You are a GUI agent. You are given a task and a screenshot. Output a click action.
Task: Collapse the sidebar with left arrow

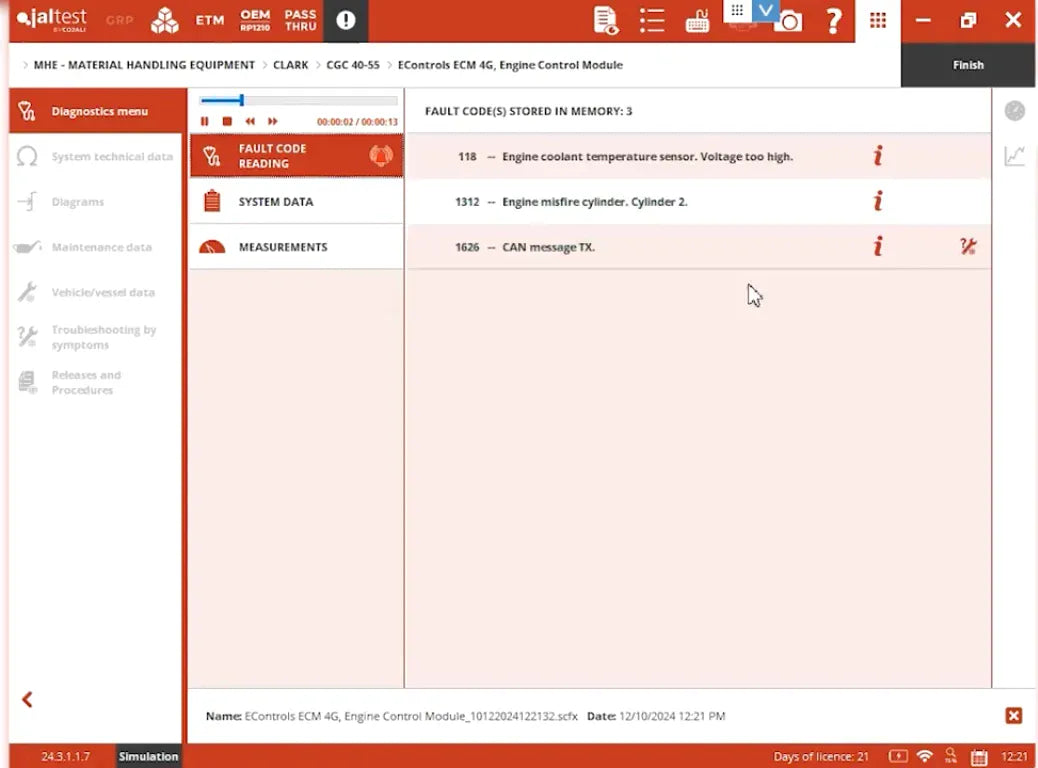click(x=27, y=699)
